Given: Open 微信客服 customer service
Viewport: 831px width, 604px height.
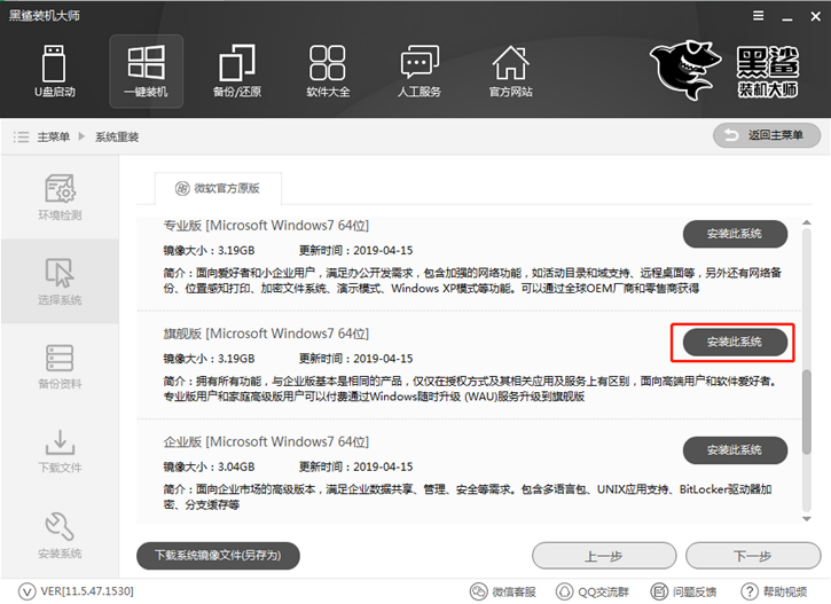Looking at the screenshot, I should tap(505, 590).
